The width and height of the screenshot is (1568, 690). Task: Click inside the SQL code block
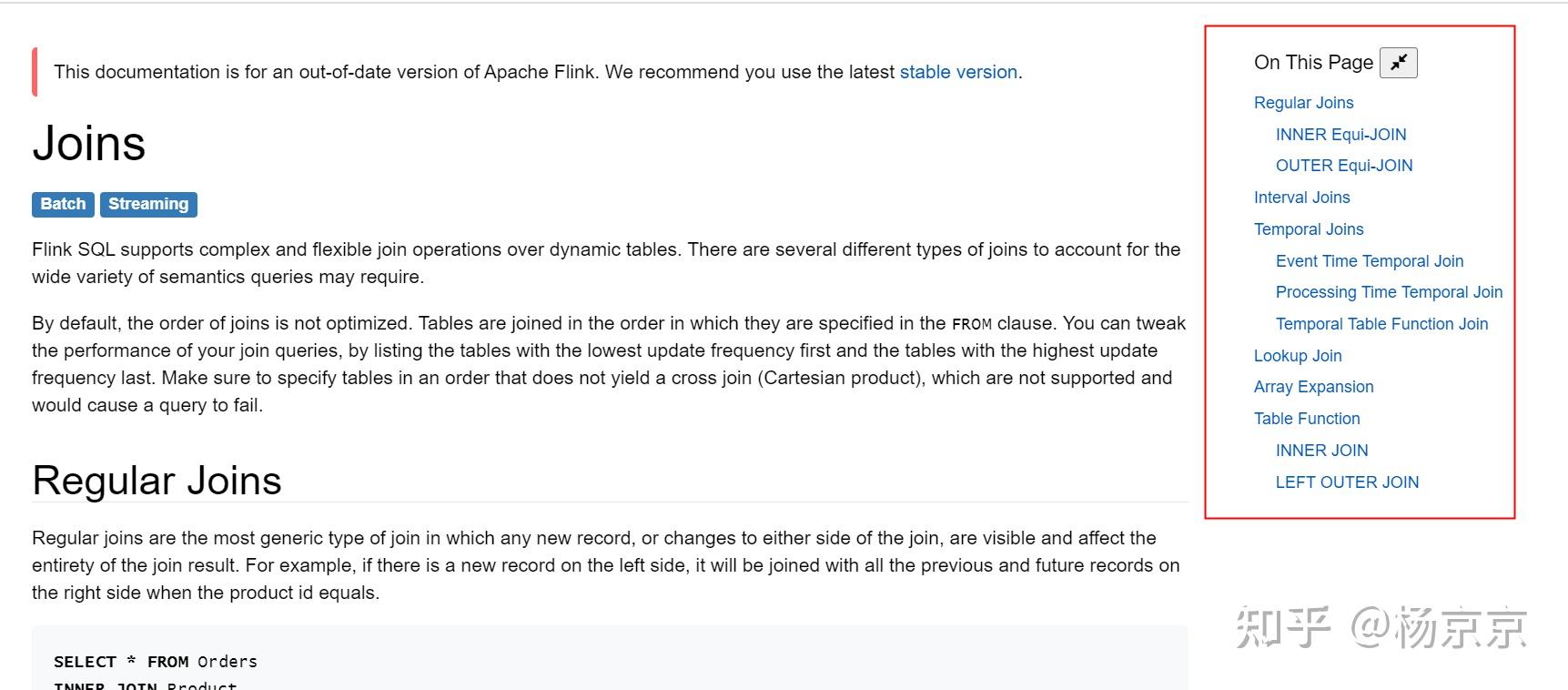546,660
